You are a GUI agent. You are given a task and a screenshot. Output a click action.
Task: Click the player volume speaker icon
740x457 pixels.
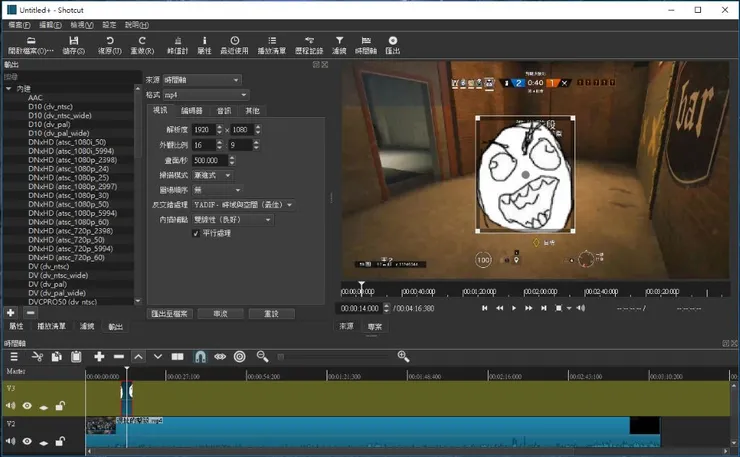click(x=581, y=308)
